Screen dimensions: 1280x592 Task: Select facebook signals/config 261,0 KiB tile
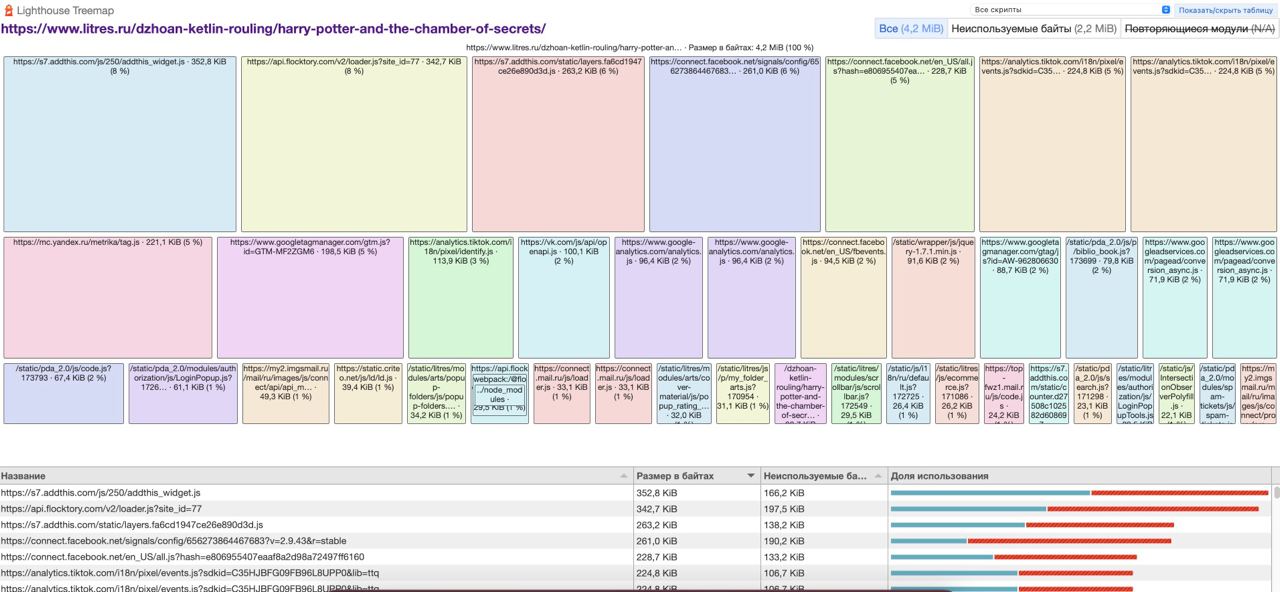tap(735, 144)
